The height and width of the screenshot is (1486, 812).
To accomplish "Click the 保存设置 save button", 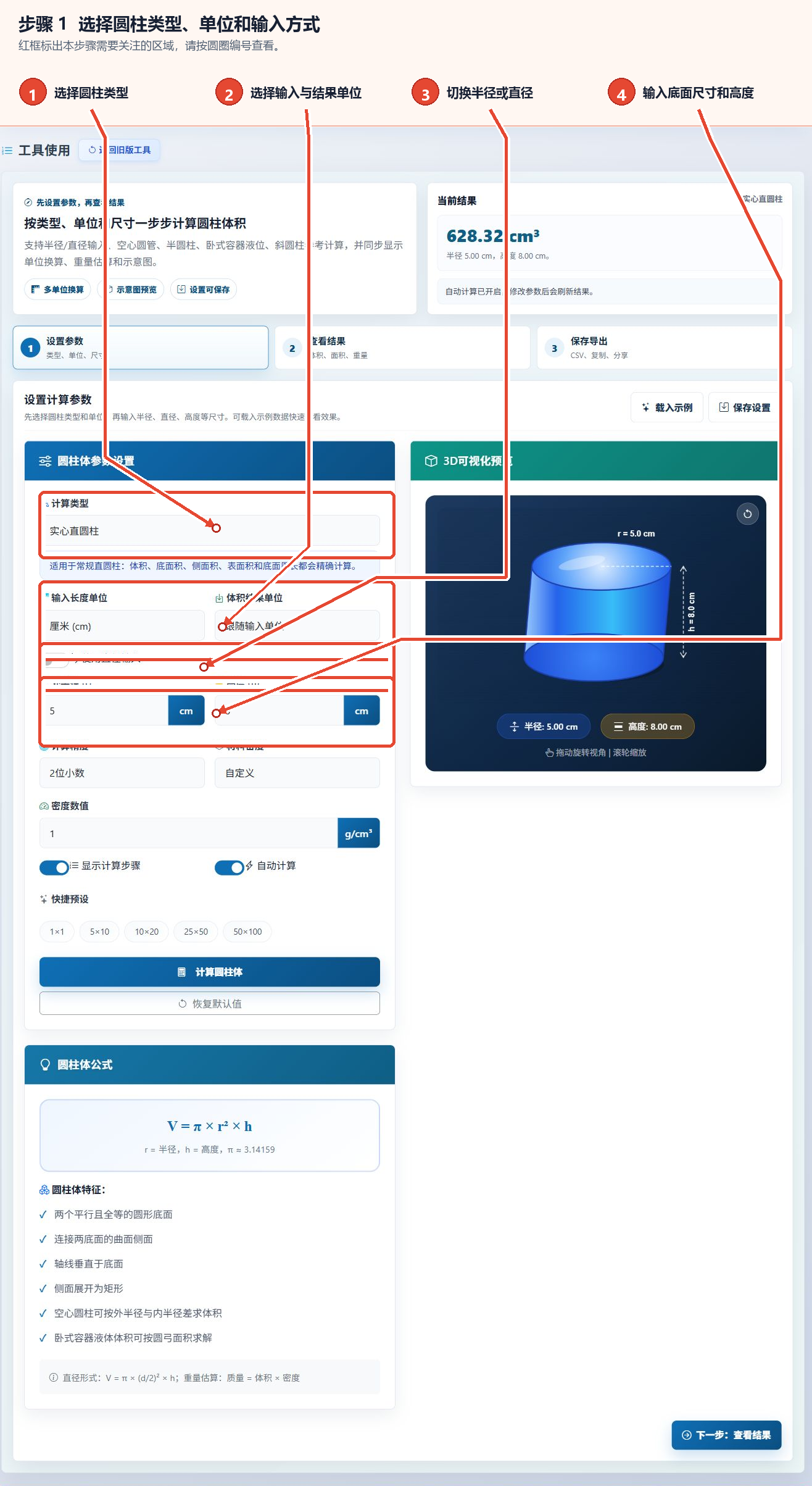I will pyautogui.click(x=745, y=407).
